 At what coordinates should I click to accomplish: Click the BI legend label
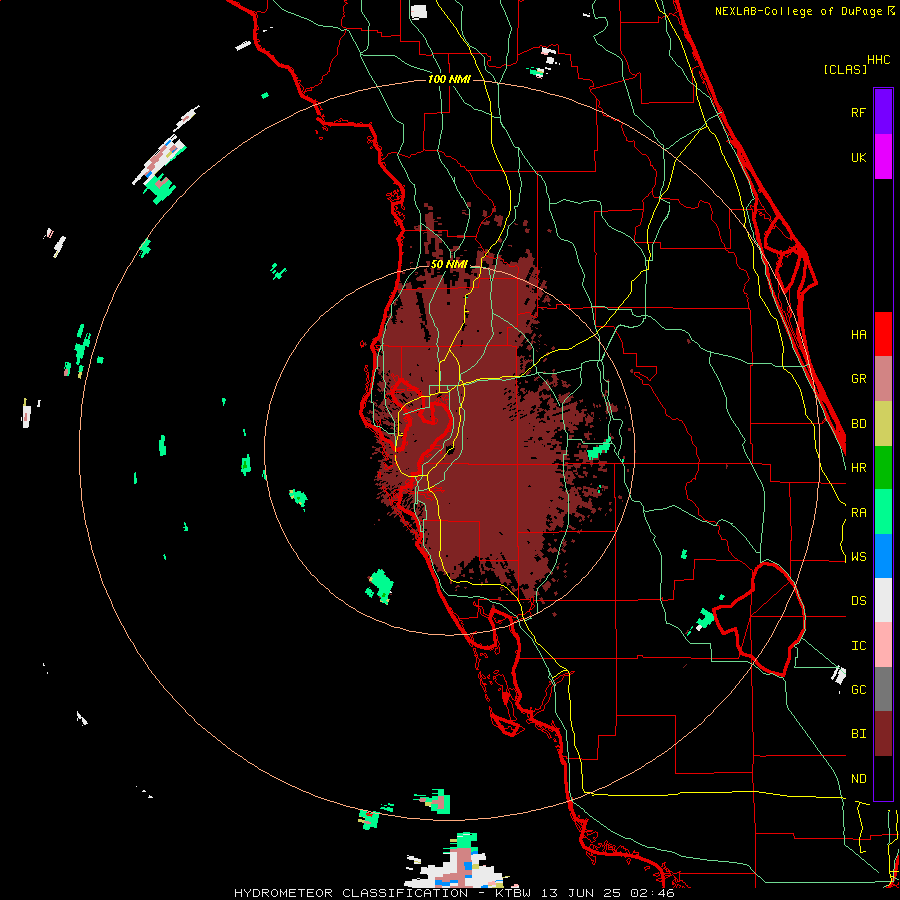(858, 734)
